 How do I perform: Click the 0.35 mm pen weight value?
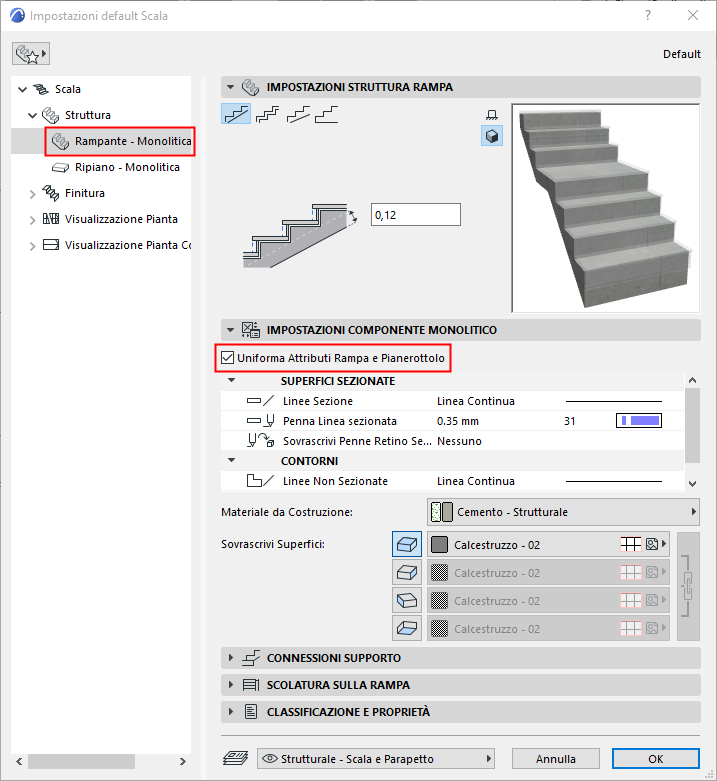[458, 421]
